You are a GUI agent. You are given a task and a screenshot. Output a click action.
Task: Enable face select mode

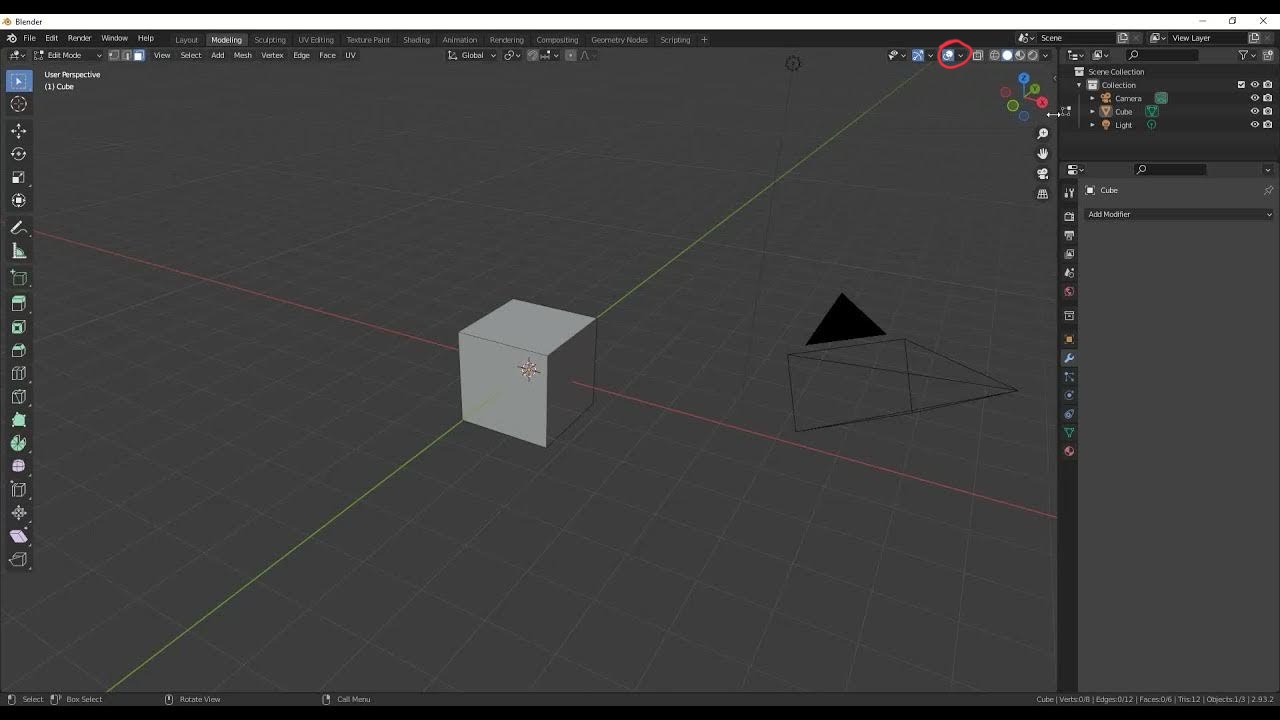(138, 55)
